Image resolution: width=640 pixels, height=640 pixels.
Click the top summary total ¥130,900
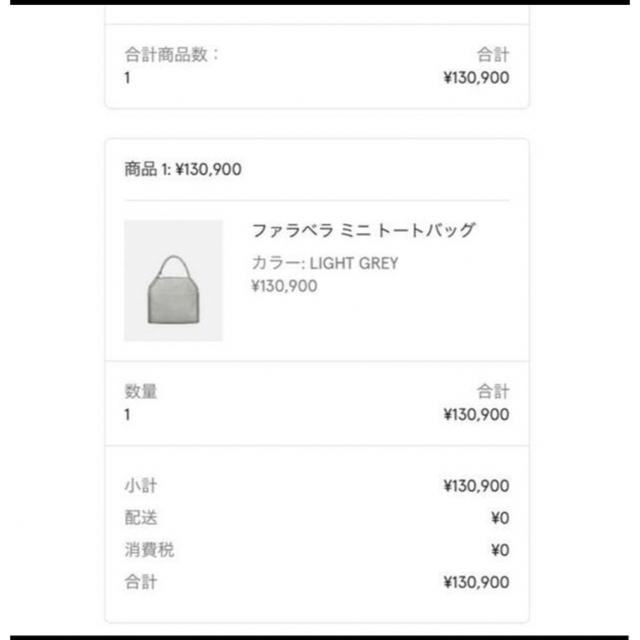coord(476,78)
